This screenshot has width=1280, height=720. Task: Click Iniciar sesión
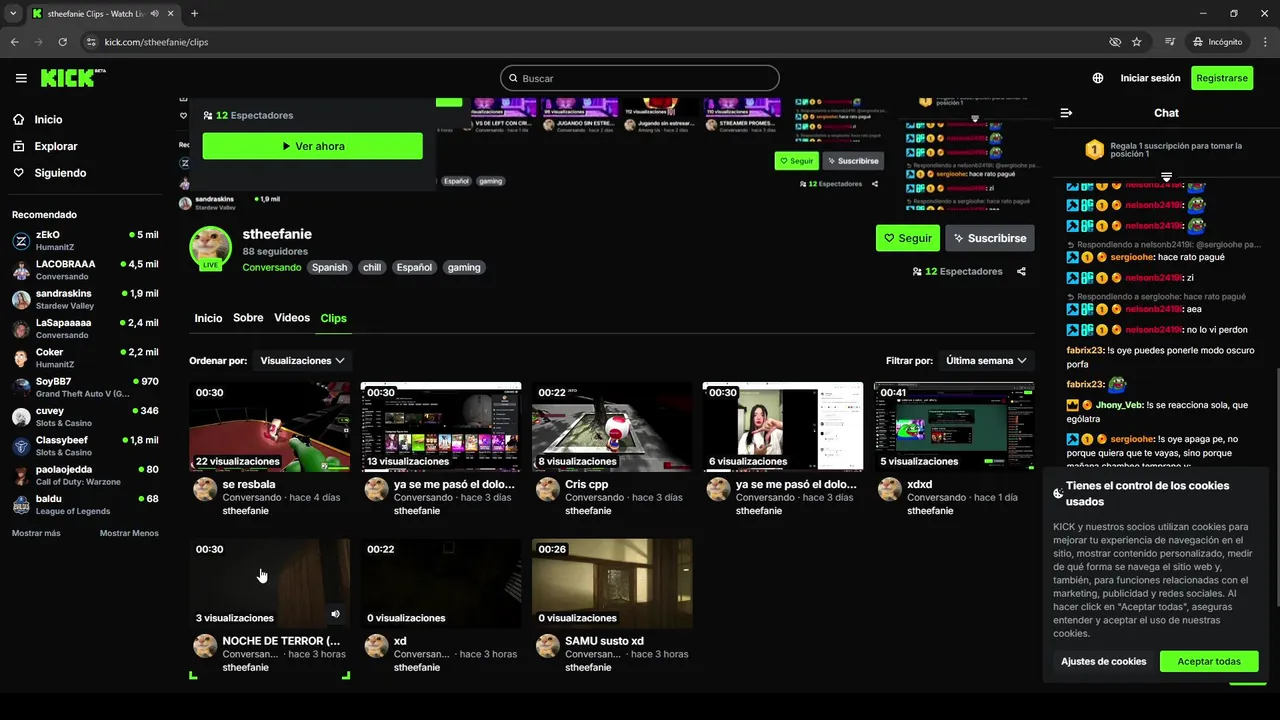1150,78
